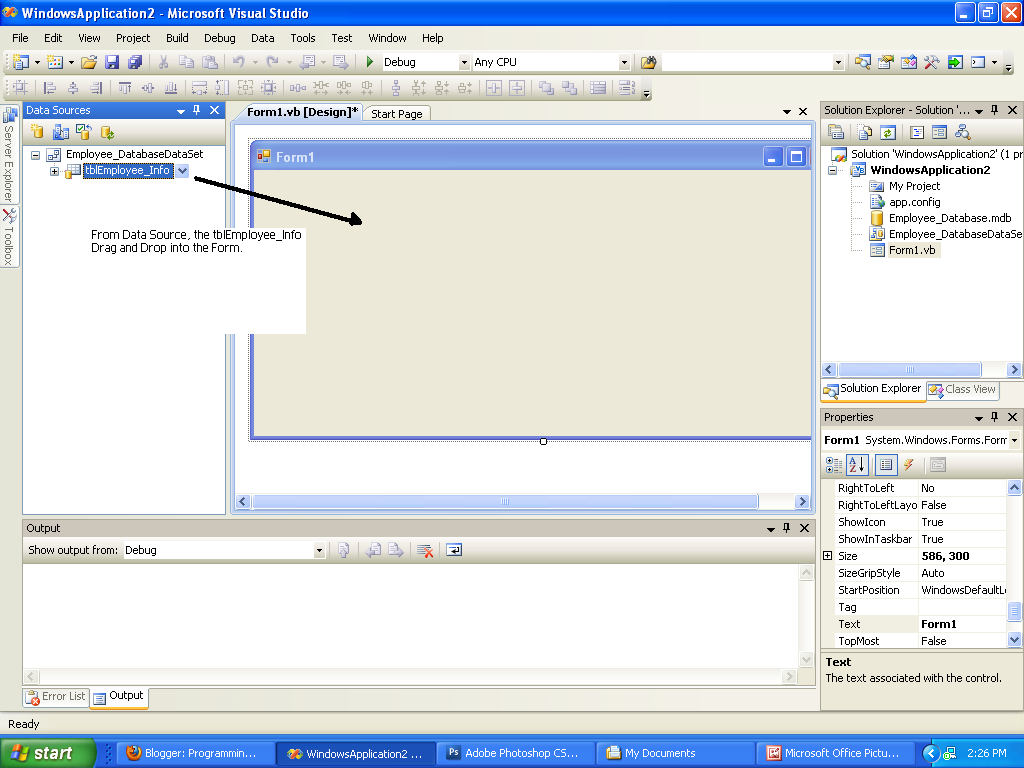Select Form1.vb in Solution Explorer

pos(912,250)
